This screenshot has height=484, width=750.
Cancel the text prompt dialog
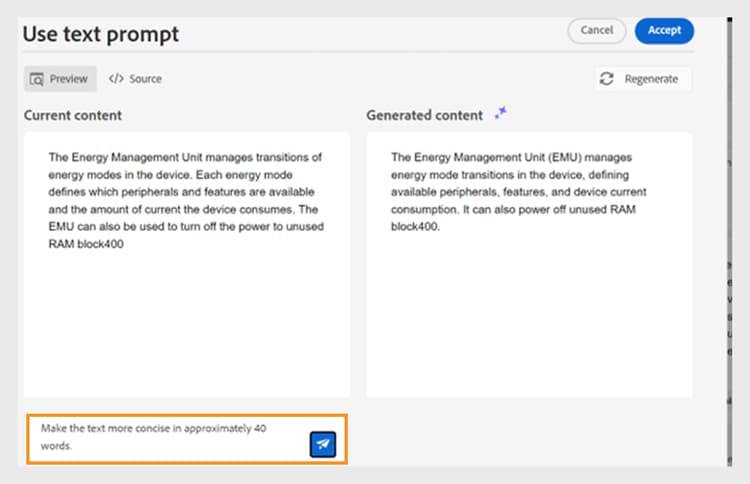point(596,30)
